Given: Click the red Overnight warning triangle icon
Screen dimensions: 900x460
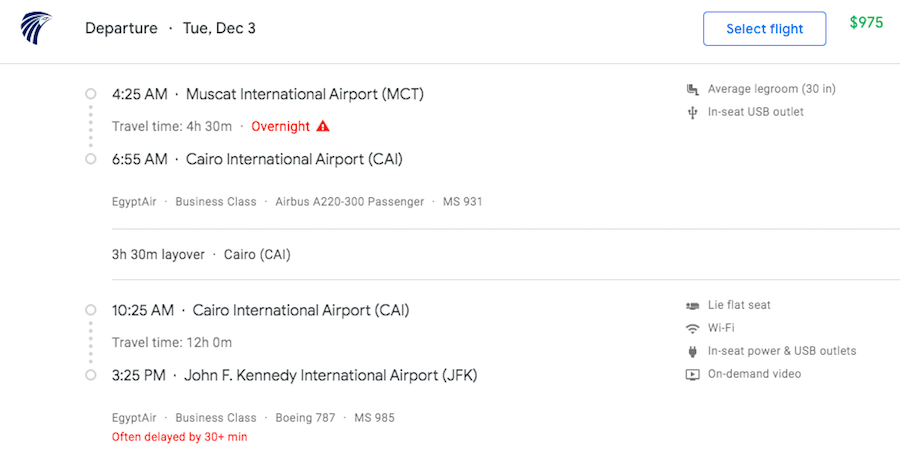Looking at the screenshot, I should tap(323, 126).
